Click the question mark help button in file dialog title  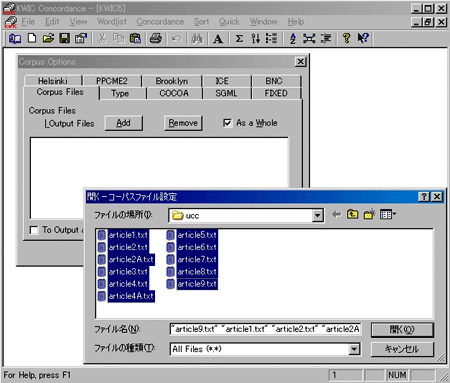pos(424,197)
